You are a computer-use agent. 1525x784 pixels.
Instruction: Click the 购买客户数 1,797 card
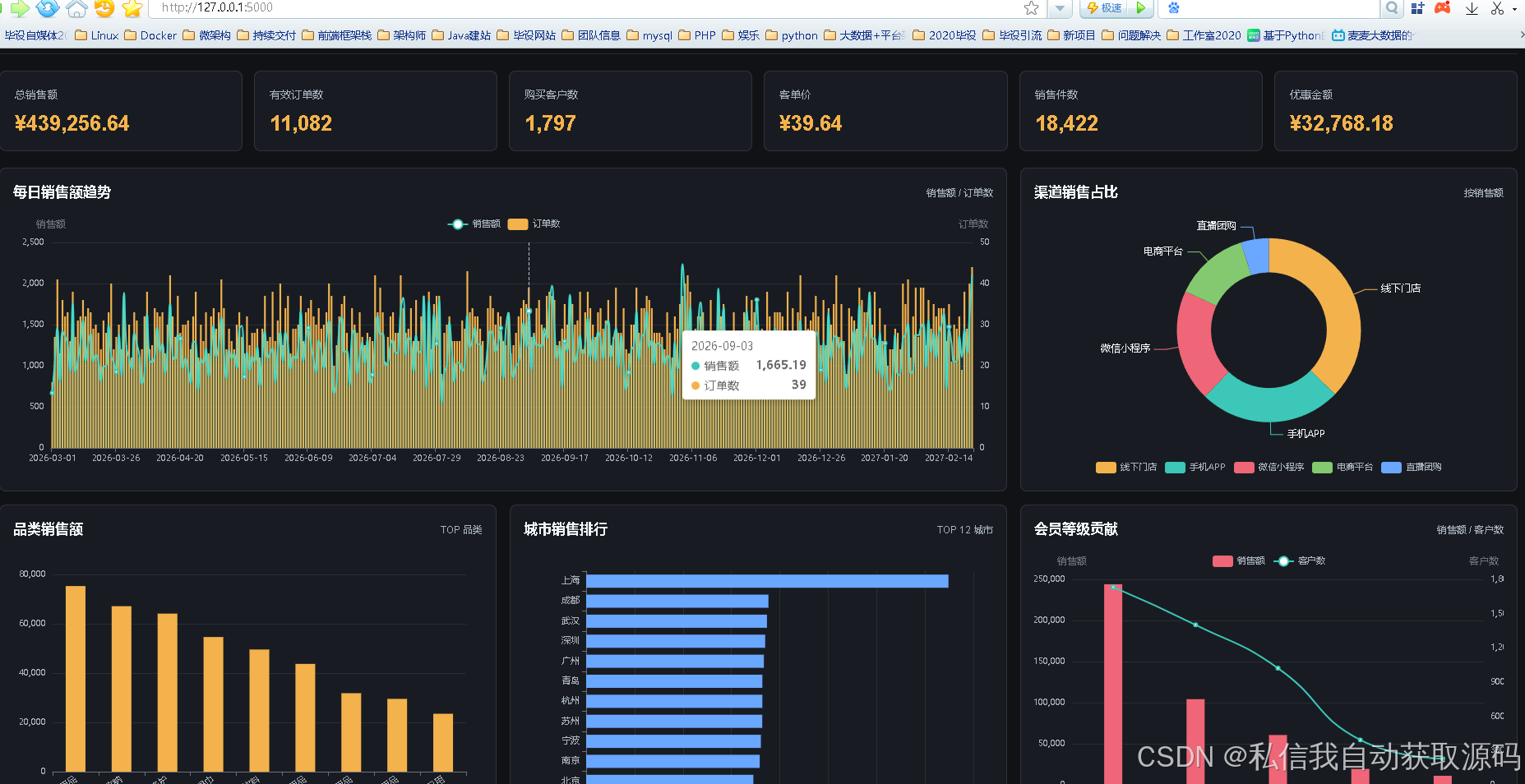[x=631, y=111]
